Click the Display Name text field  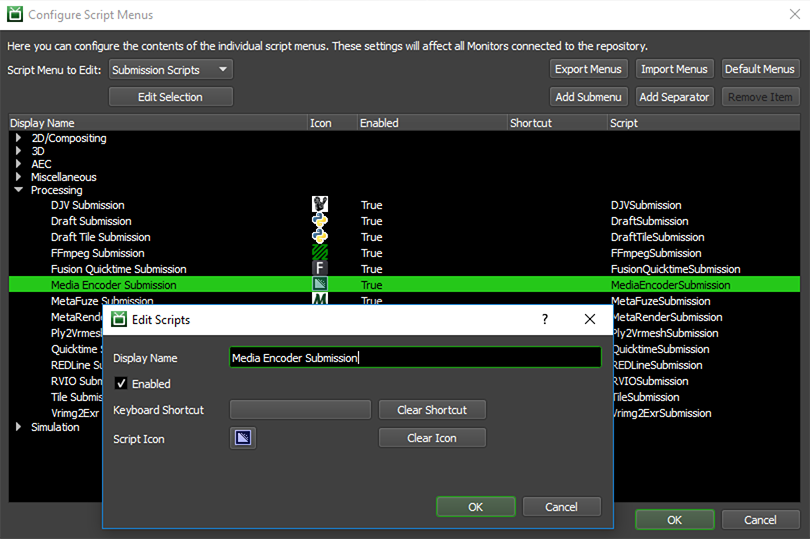click(x=415, y=357)
